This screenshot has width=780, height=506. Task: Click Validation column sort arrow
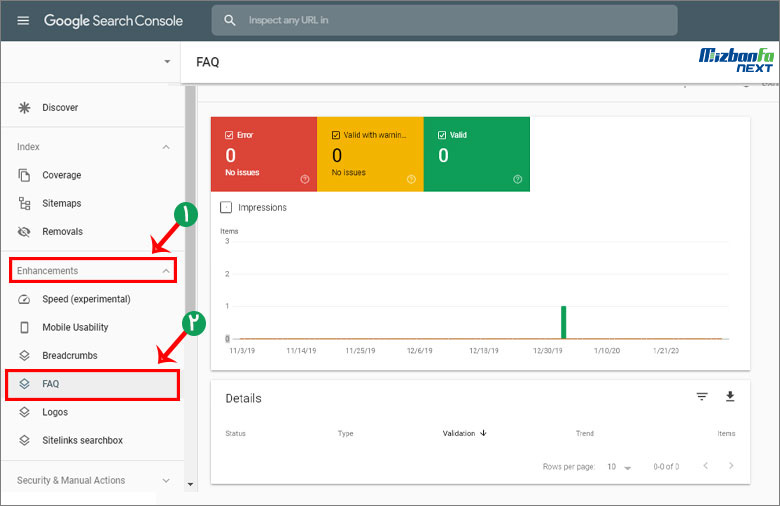click(483, 433)
